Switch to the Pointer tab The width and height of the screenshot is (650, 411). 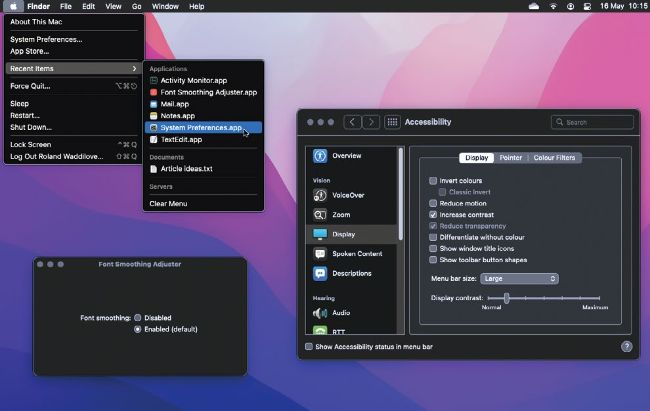pos(511,158)
